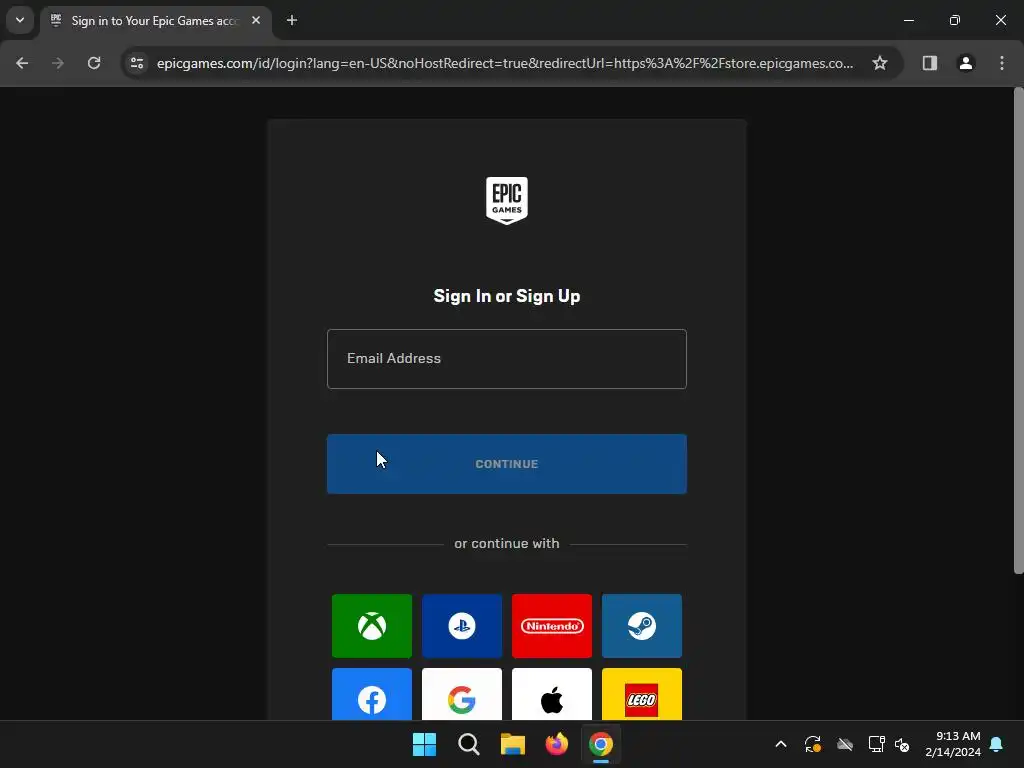The image size is (1024, 768).
Task: Click the Chrome taskbar icon
Action: coord(601,744)
